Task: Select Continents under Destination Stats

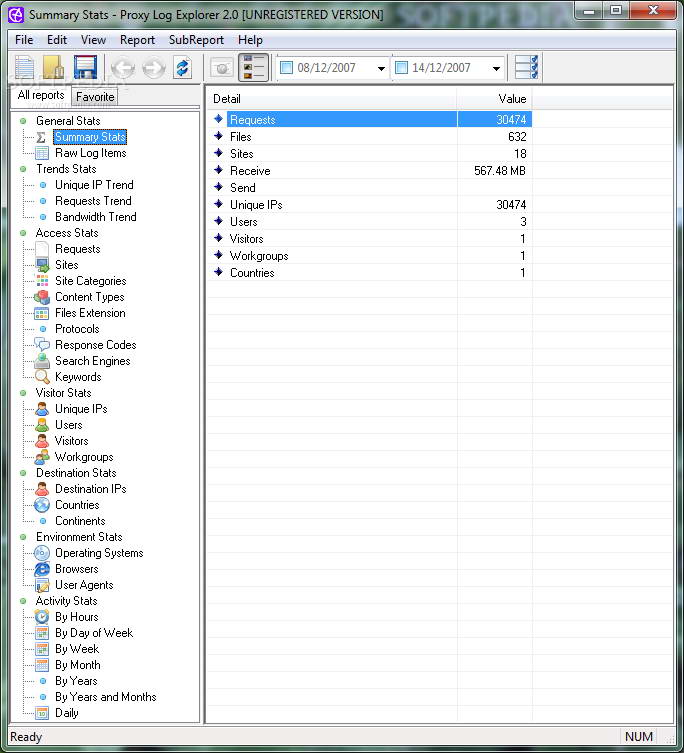Action: click(x=80, y=521)
